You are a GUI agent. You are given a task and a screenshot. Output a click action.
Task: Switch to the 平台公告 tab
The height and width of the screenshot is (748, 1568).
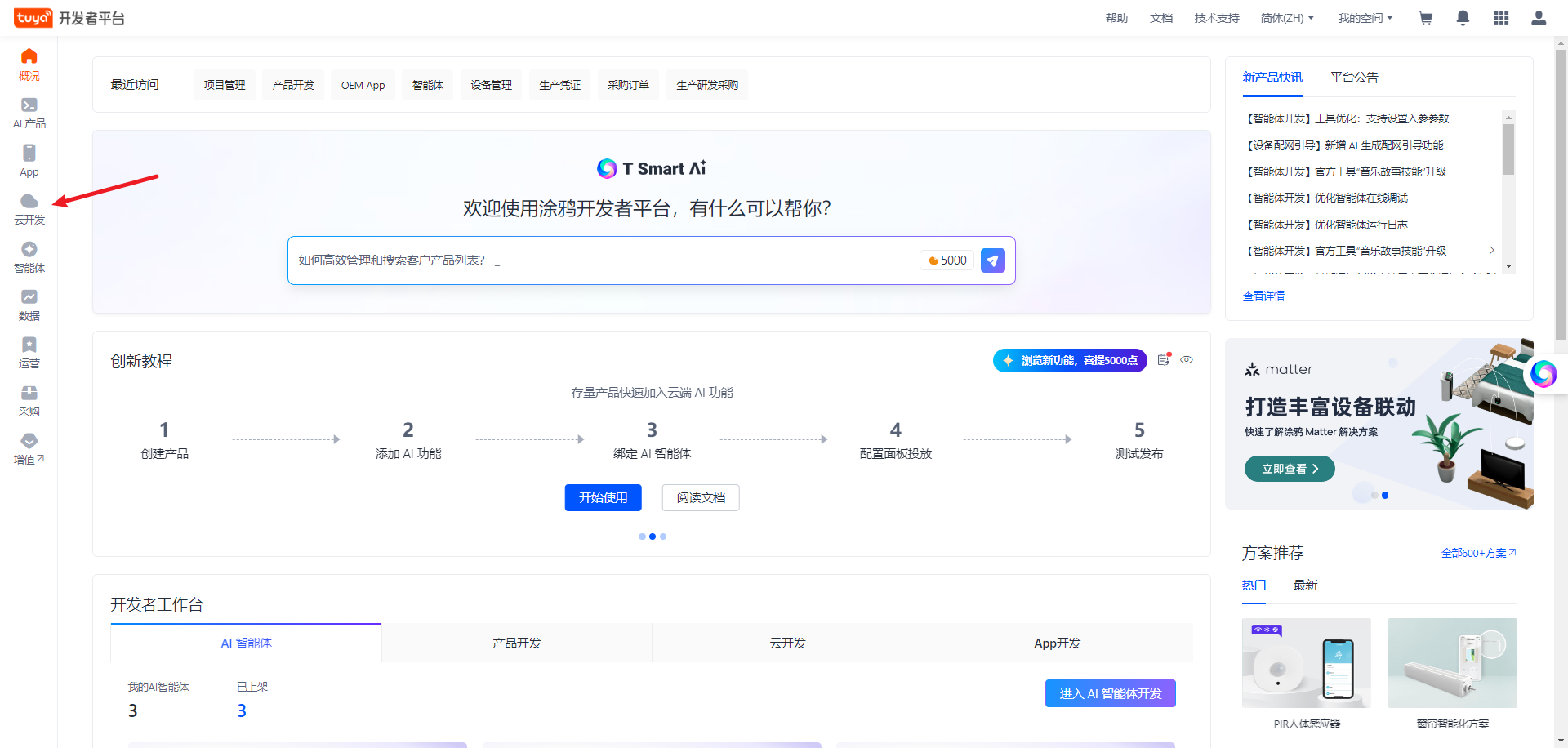click(x=1354, y=78)
